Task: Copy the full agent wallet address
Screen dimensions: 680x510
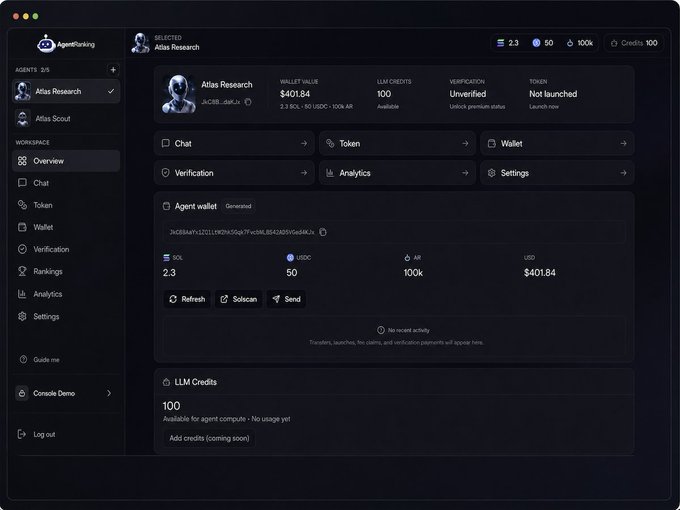Action: click(x=323, y=232)
